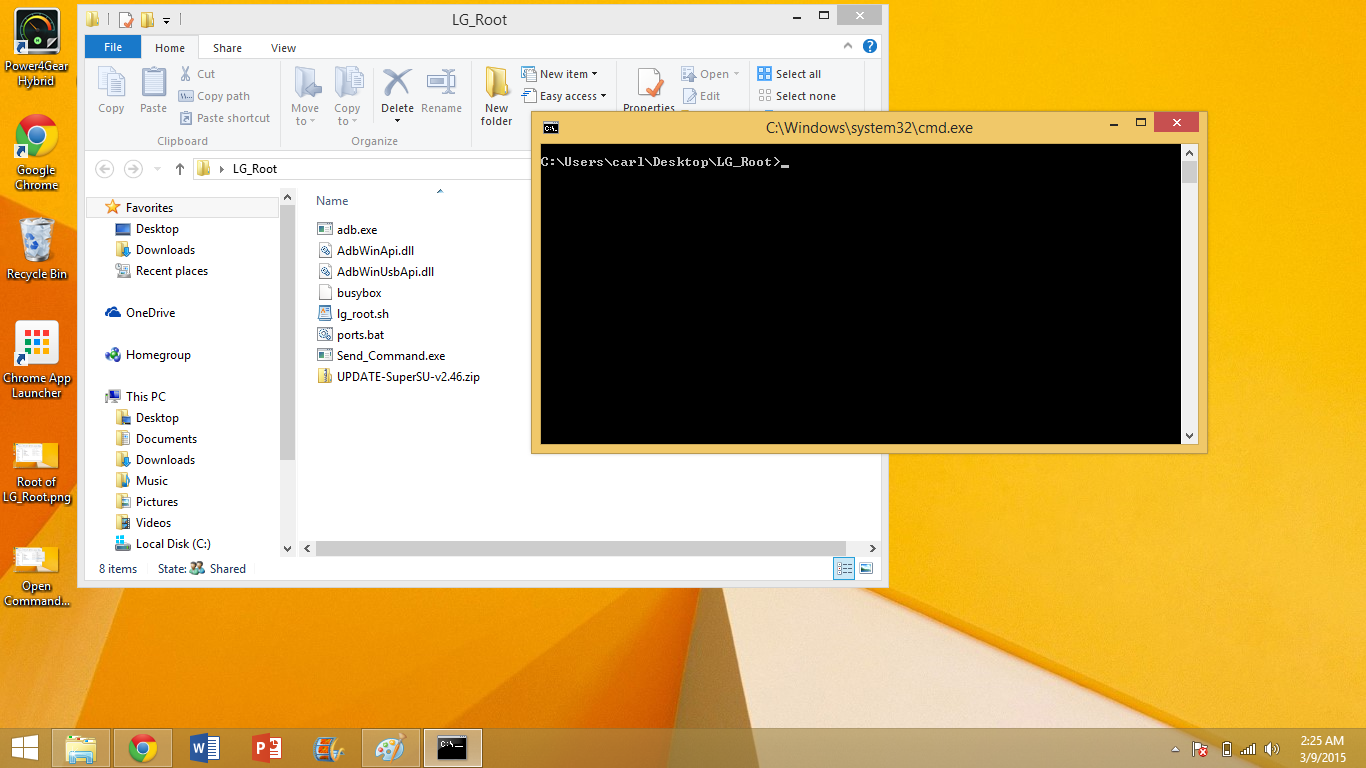Go up one folder with Up arrow

pyautogui.click(x=180, y=169)
